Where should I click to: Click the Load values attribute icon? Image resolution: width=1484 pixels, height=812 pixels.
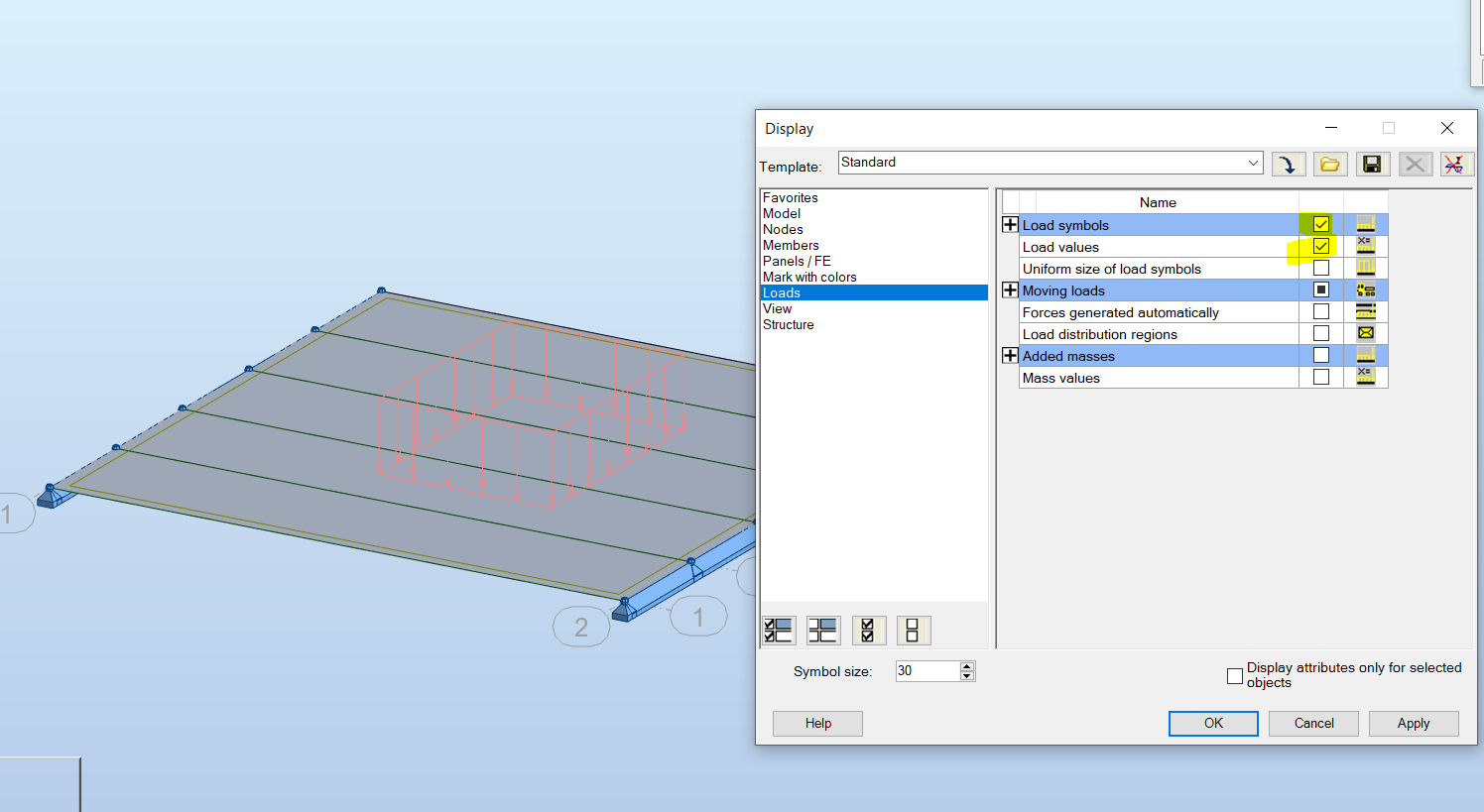click(1366, 246)
